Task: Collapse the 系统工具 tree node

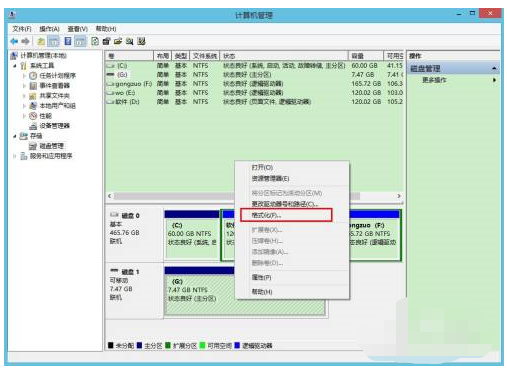Action: coord(14,66)
